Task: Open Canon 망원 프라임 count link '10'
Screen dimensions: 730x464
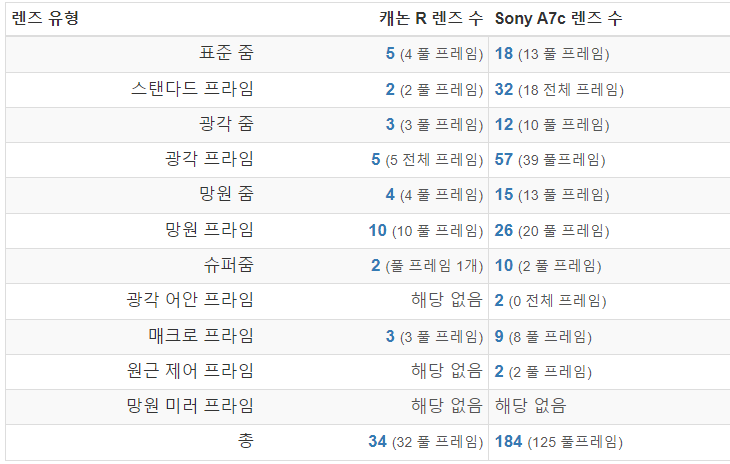Action: [x=378, y=230]
